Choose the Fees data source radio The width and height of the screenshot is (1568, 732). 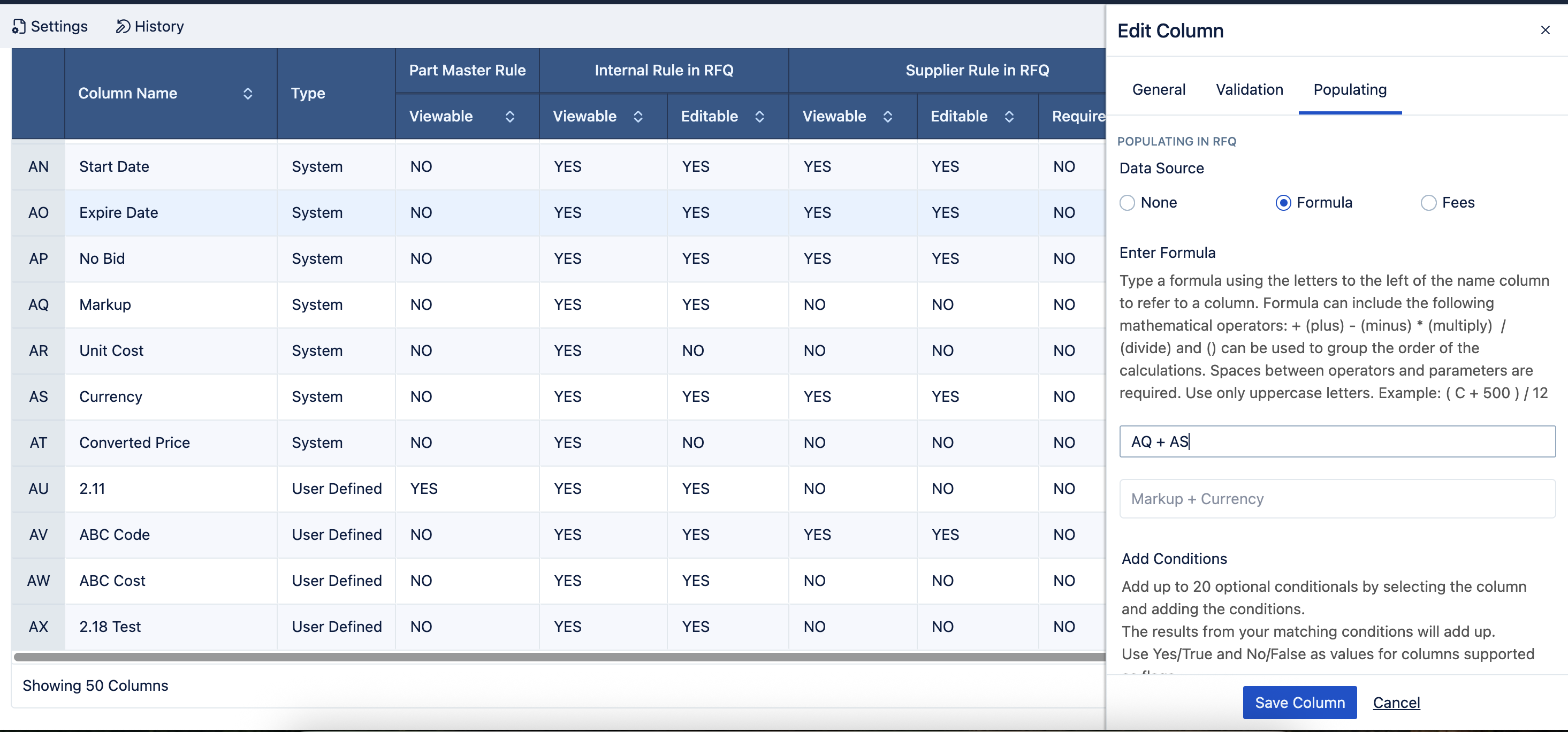pyautogui.click(x=1428, y=203)
